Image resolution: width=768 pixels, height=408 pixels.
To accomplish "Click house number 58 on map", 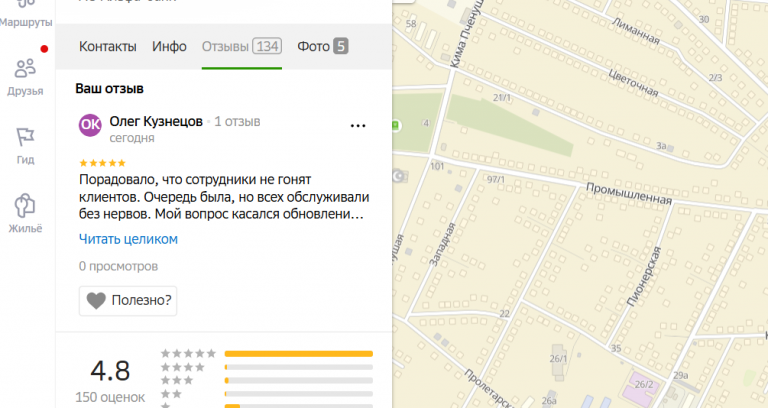I will tap(411, 24).
